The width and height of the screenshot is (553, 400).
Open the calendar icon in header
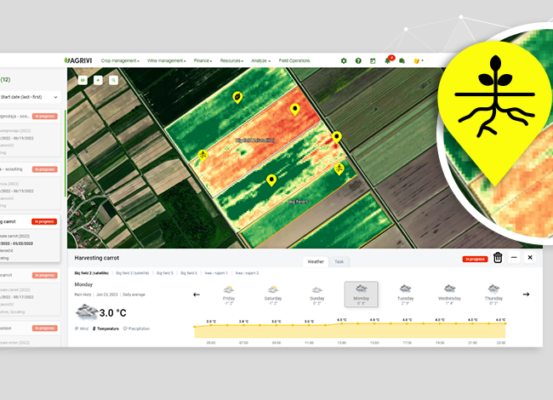(372, 61)
